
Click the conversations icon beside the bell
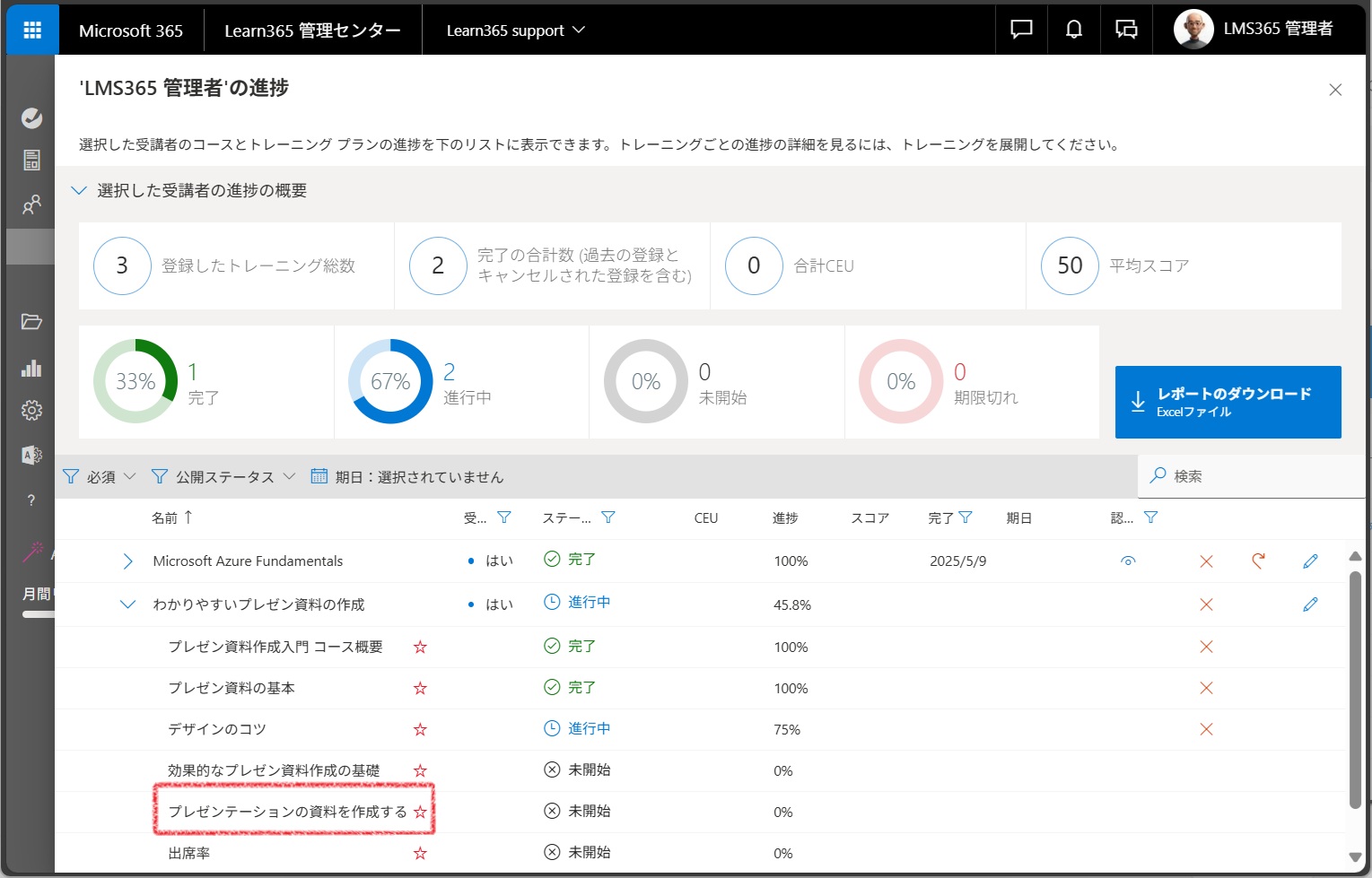(x=1126, y=30)
